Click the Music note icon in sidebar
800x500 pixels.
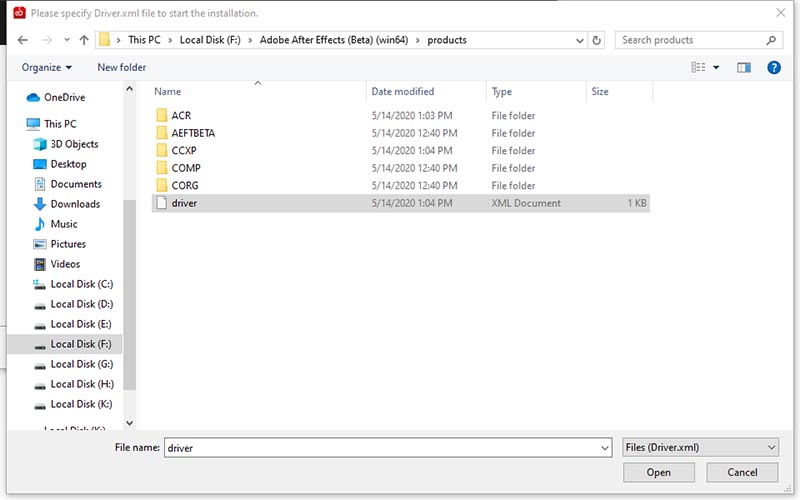tap(40, 224)
